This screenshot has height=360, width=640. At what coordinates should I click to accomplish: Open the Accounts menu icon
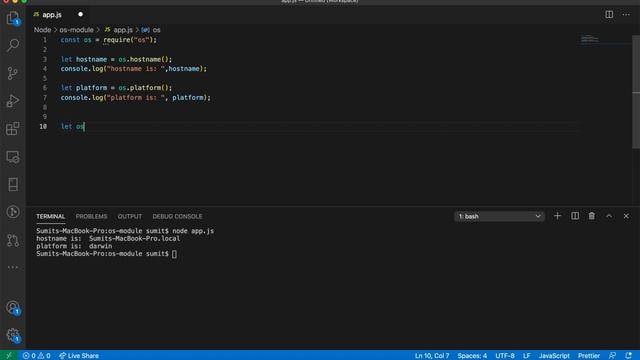(x=13, y=307)
